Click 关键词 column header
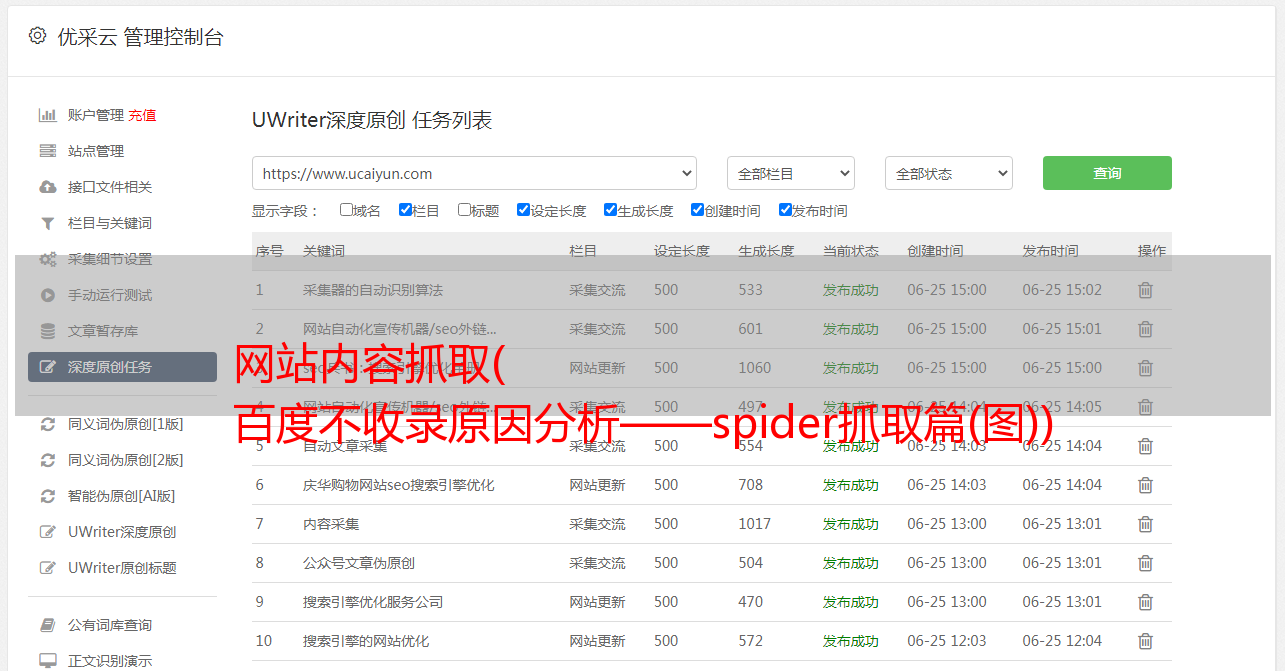Screen dimensions: 1285x671 (x=324, y=251)
